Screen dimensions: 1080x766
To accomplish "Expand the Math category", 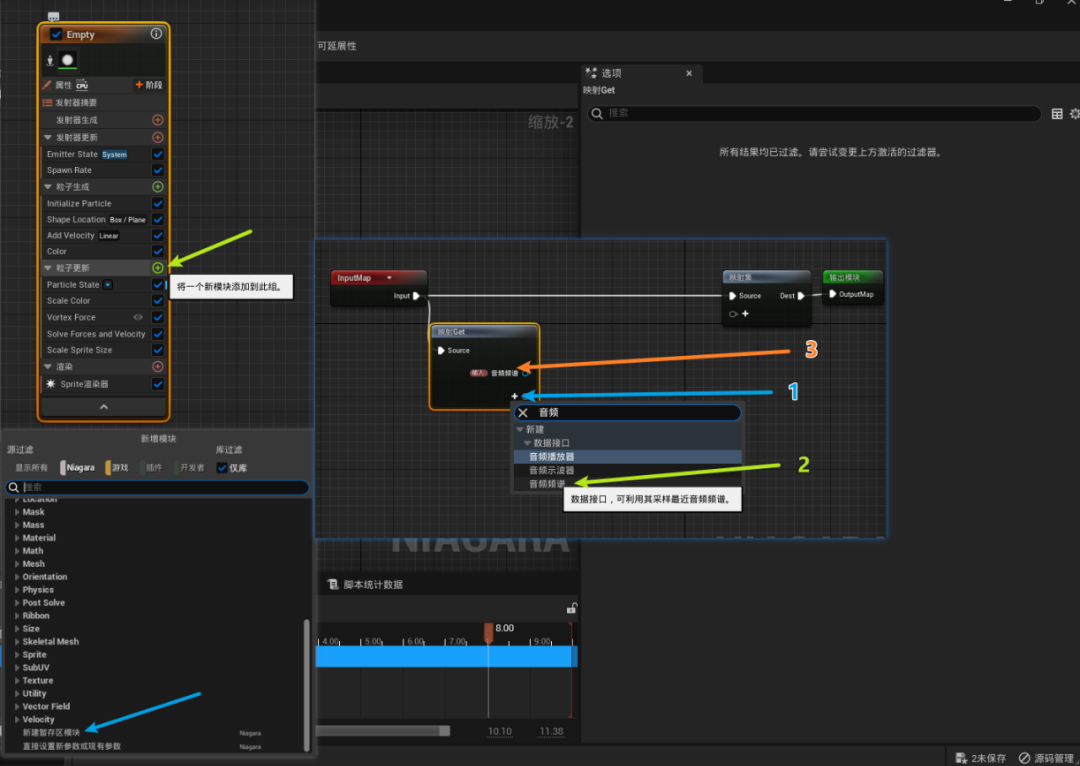I will [x=17, y=551].
